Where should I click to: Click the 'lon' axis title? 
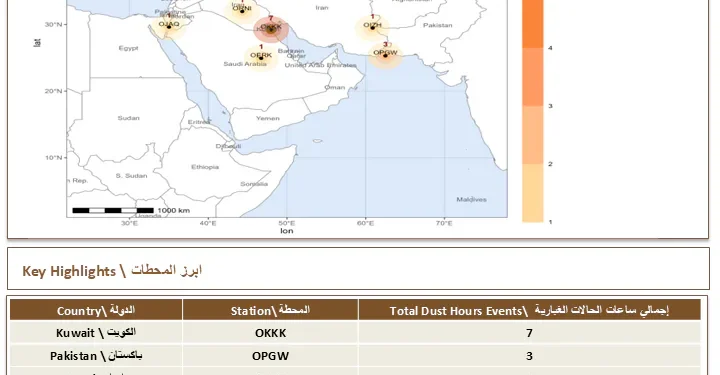click(287, 231)
